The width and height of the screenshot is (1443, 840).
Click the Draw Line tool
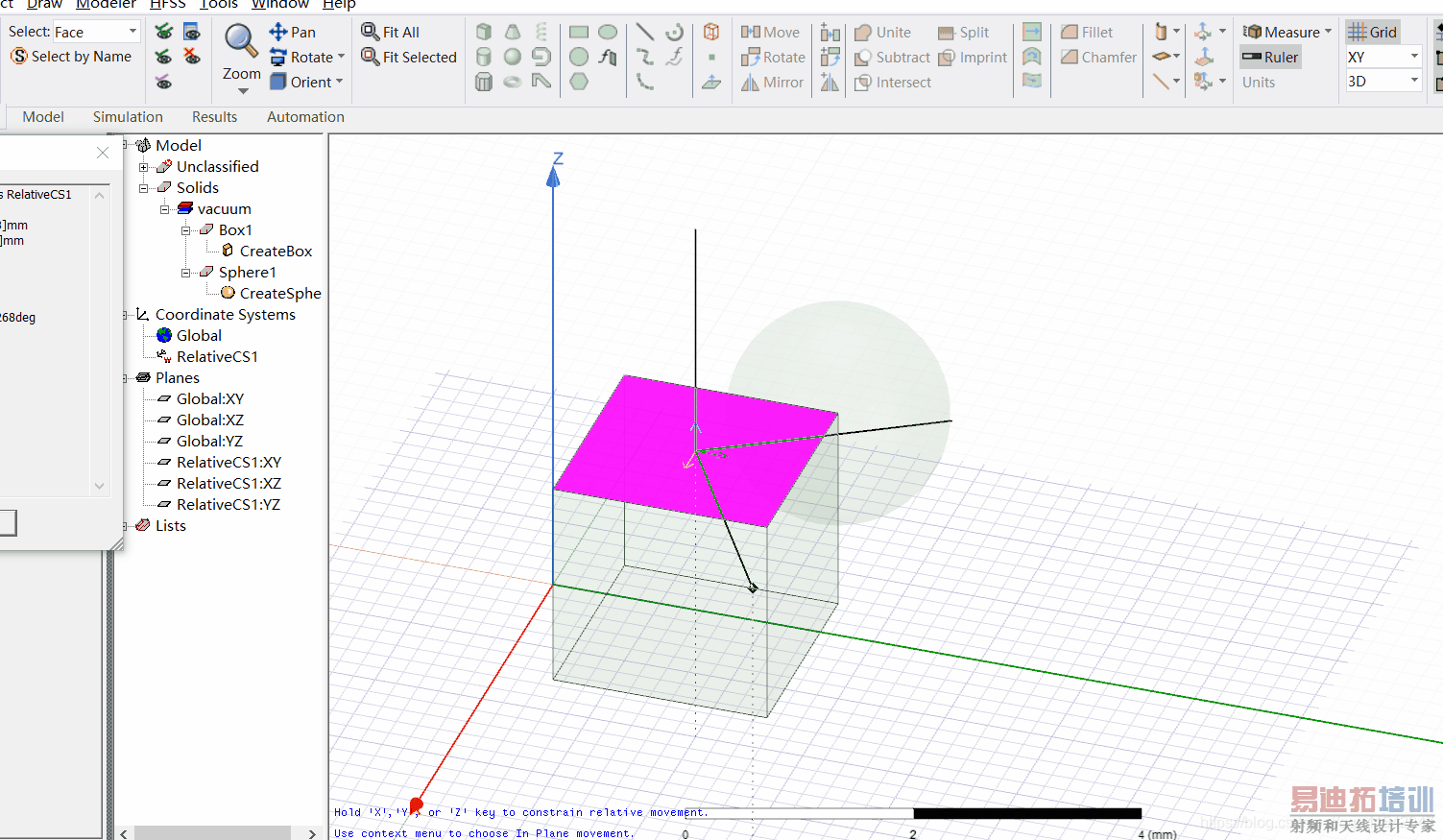645,32
